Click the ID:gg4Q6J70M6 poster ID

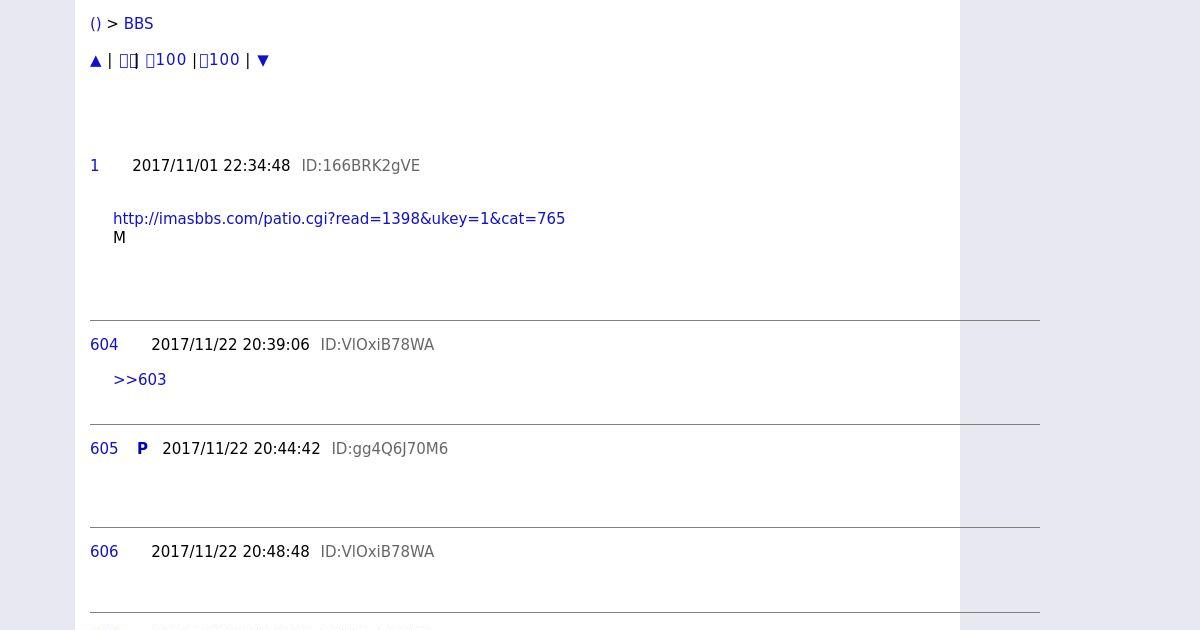point(390,449)
